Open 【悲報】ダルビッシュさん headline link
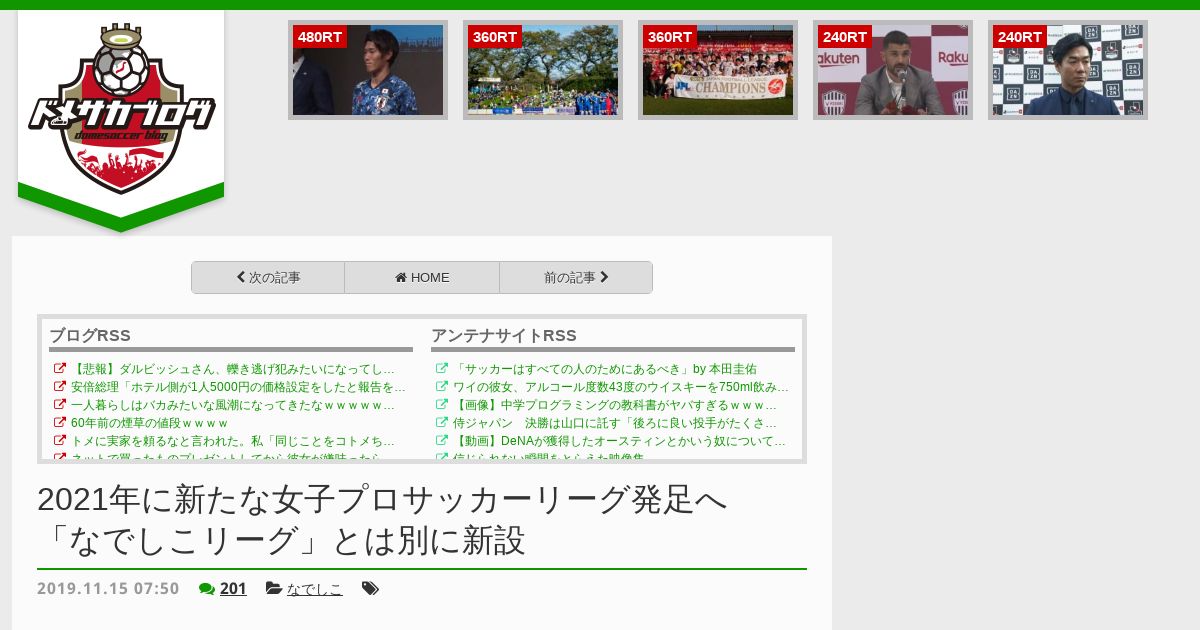 (x=233, y=369)
